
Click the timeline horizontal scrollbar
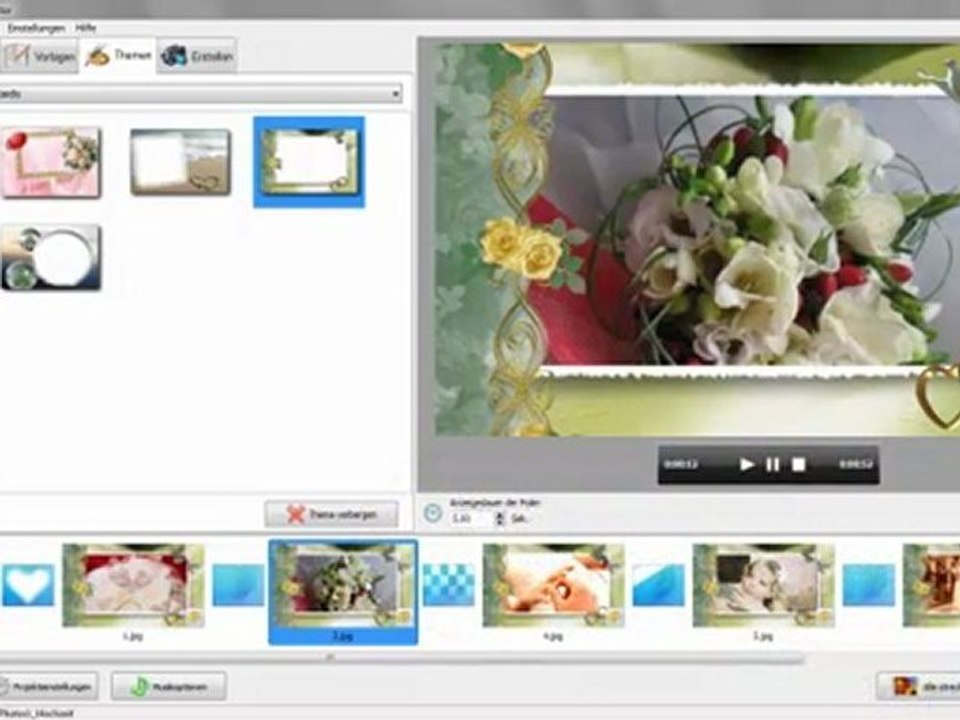[402, 658]
